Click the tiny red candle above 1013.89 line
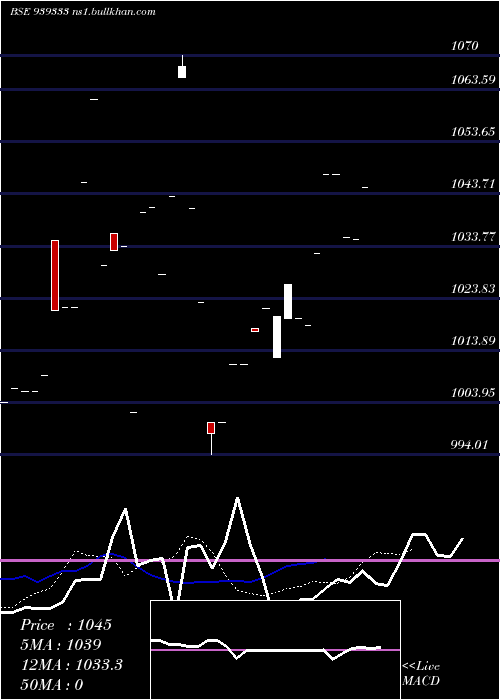 coord(255,330)
